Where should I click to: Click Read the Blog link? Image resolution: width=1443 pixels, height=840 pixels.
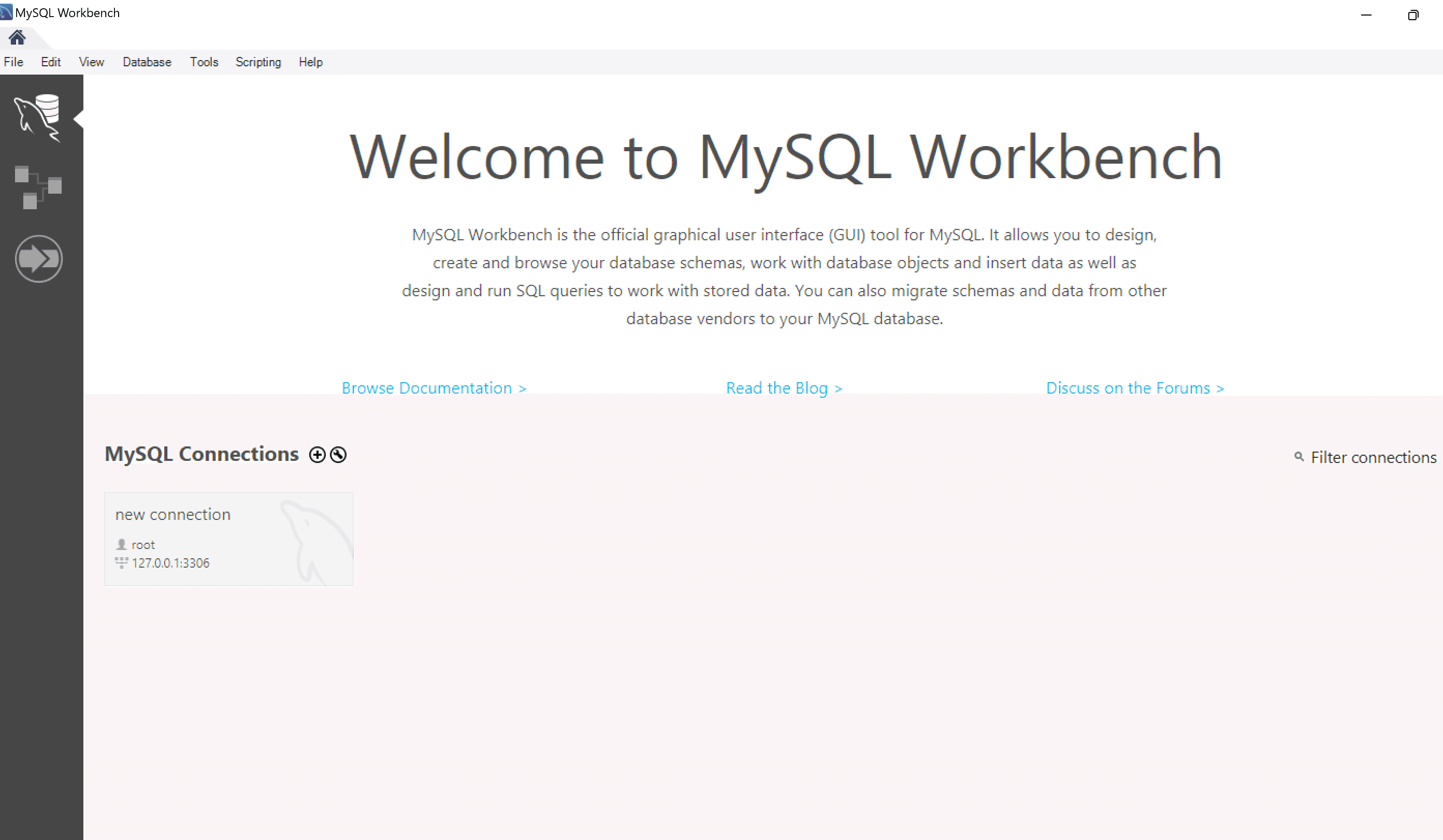pos(783,388)
